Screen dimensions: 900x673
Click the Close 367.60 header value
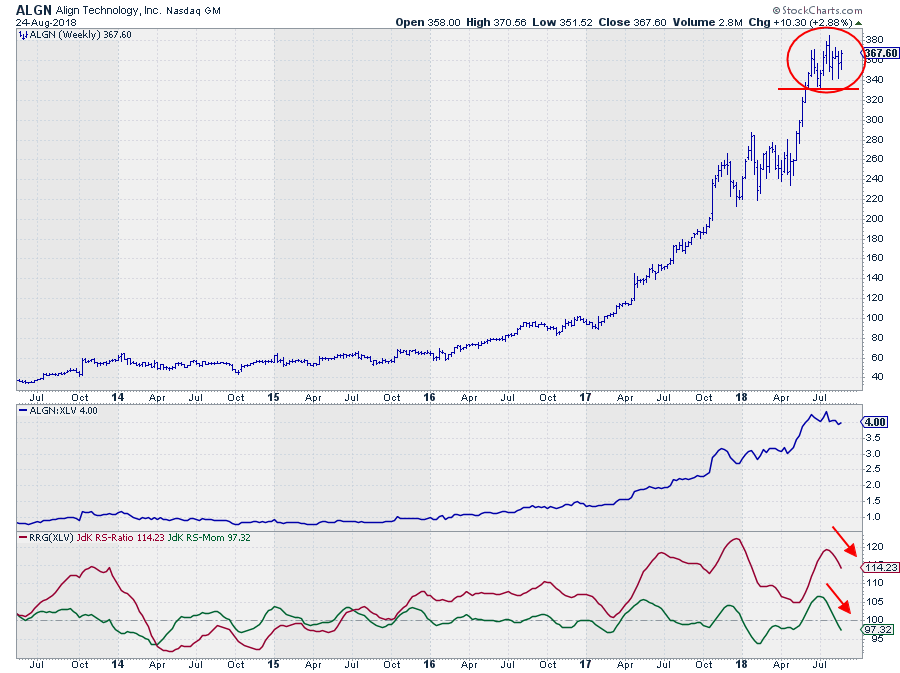[633, 22]
